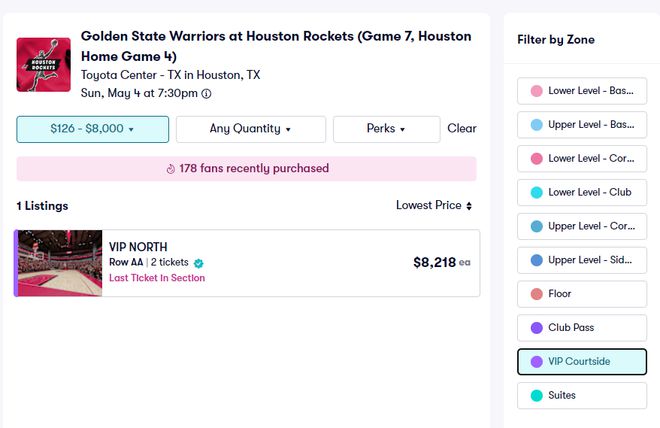Screen dimensions: 660x428
Task: Click the event time info icon
Action: click(207, 94)
